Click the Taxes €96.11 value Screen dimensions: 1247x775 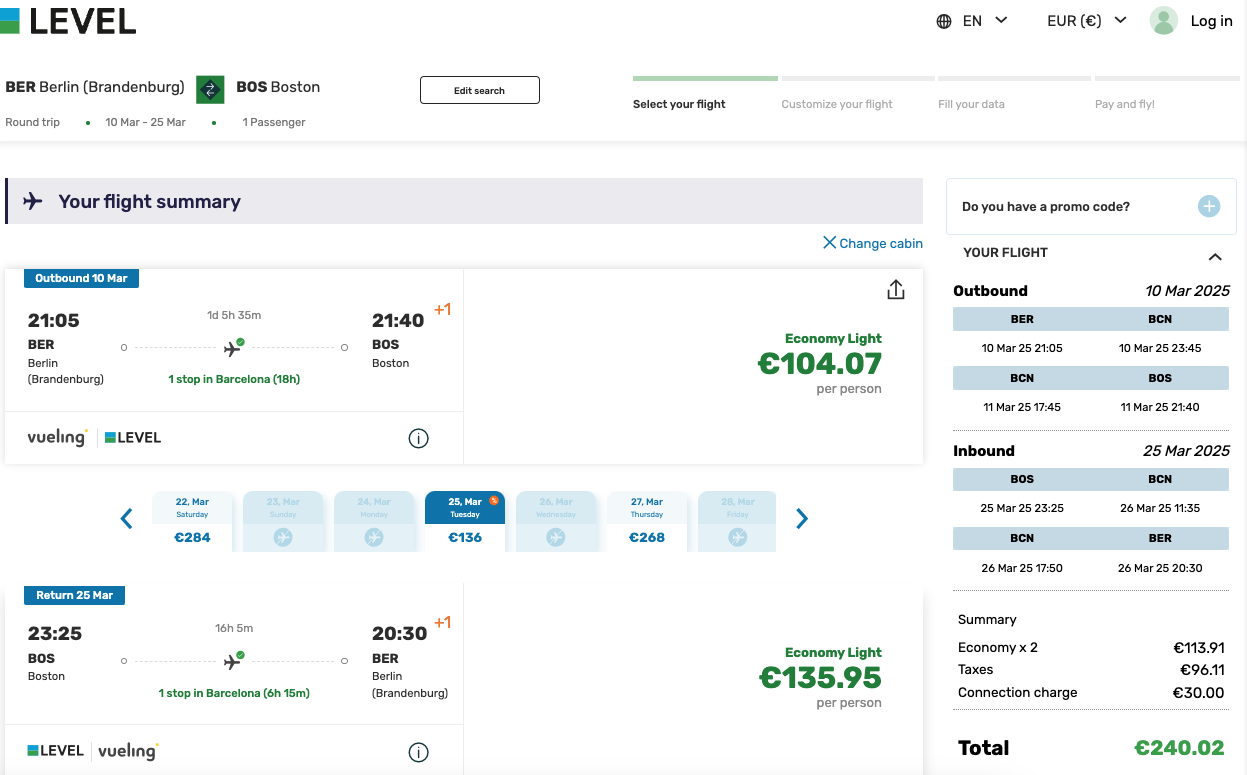pos(1202,670)
